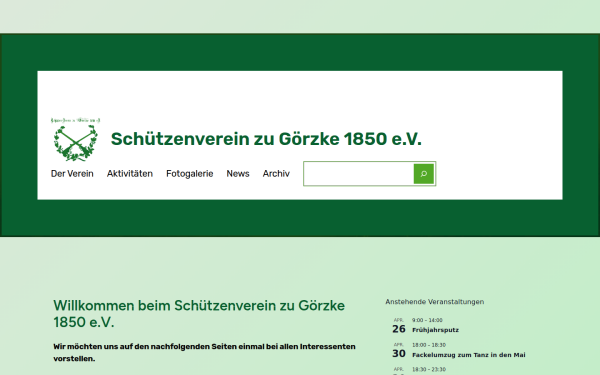Open the Archiv menu item
600x375 pixels.
pos(276,174)
